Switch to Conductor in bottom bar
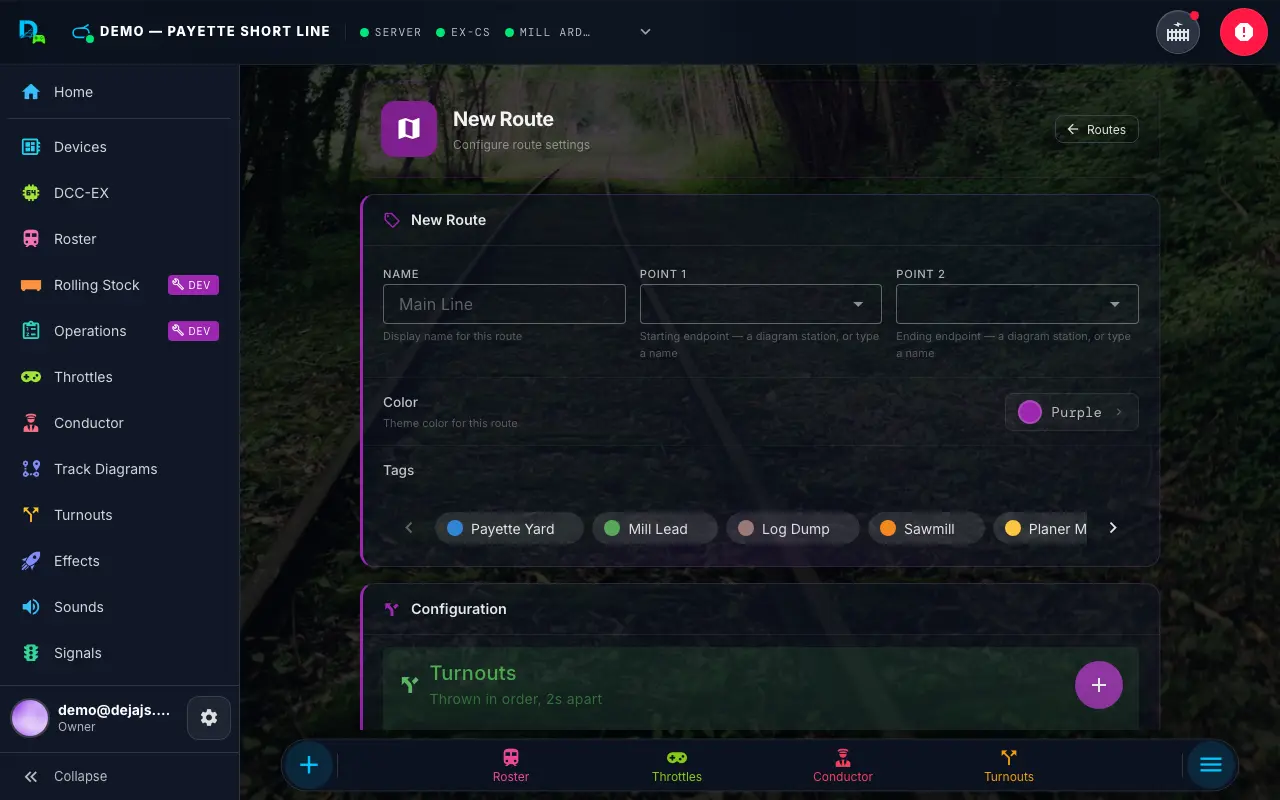 (843, 765)
